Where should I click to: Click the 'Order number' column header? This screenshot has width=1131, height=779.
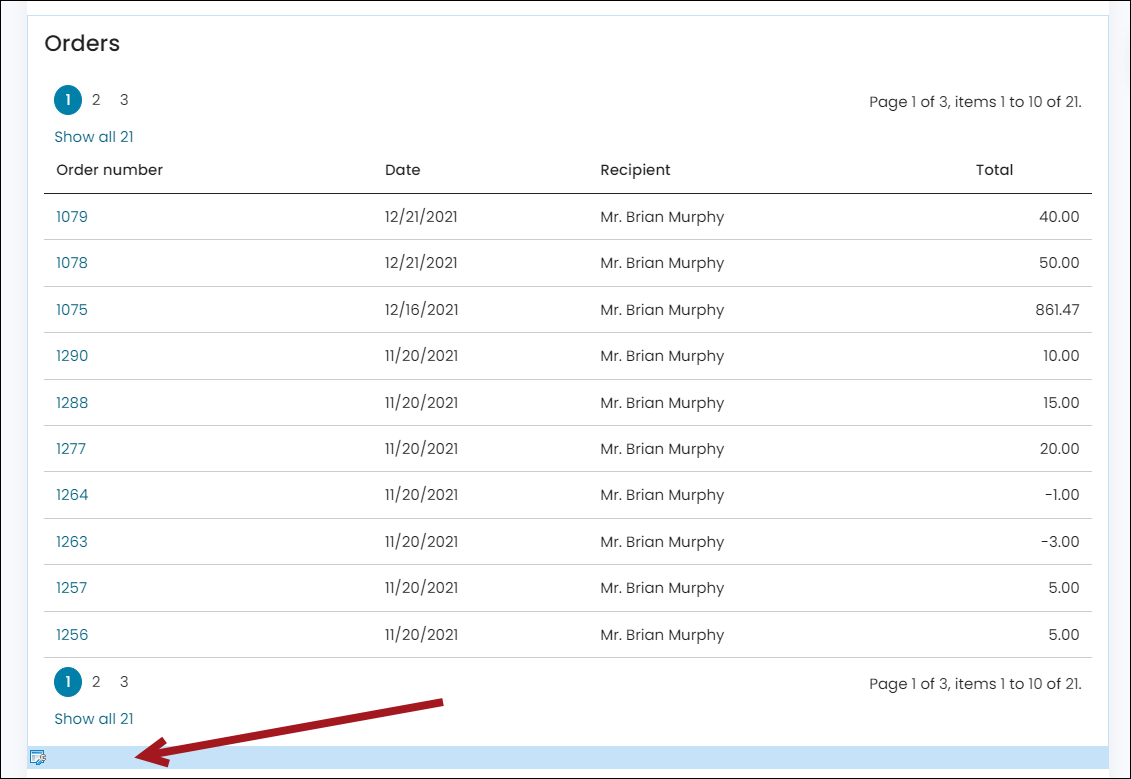pyautogui.click(x=110, y=170)
